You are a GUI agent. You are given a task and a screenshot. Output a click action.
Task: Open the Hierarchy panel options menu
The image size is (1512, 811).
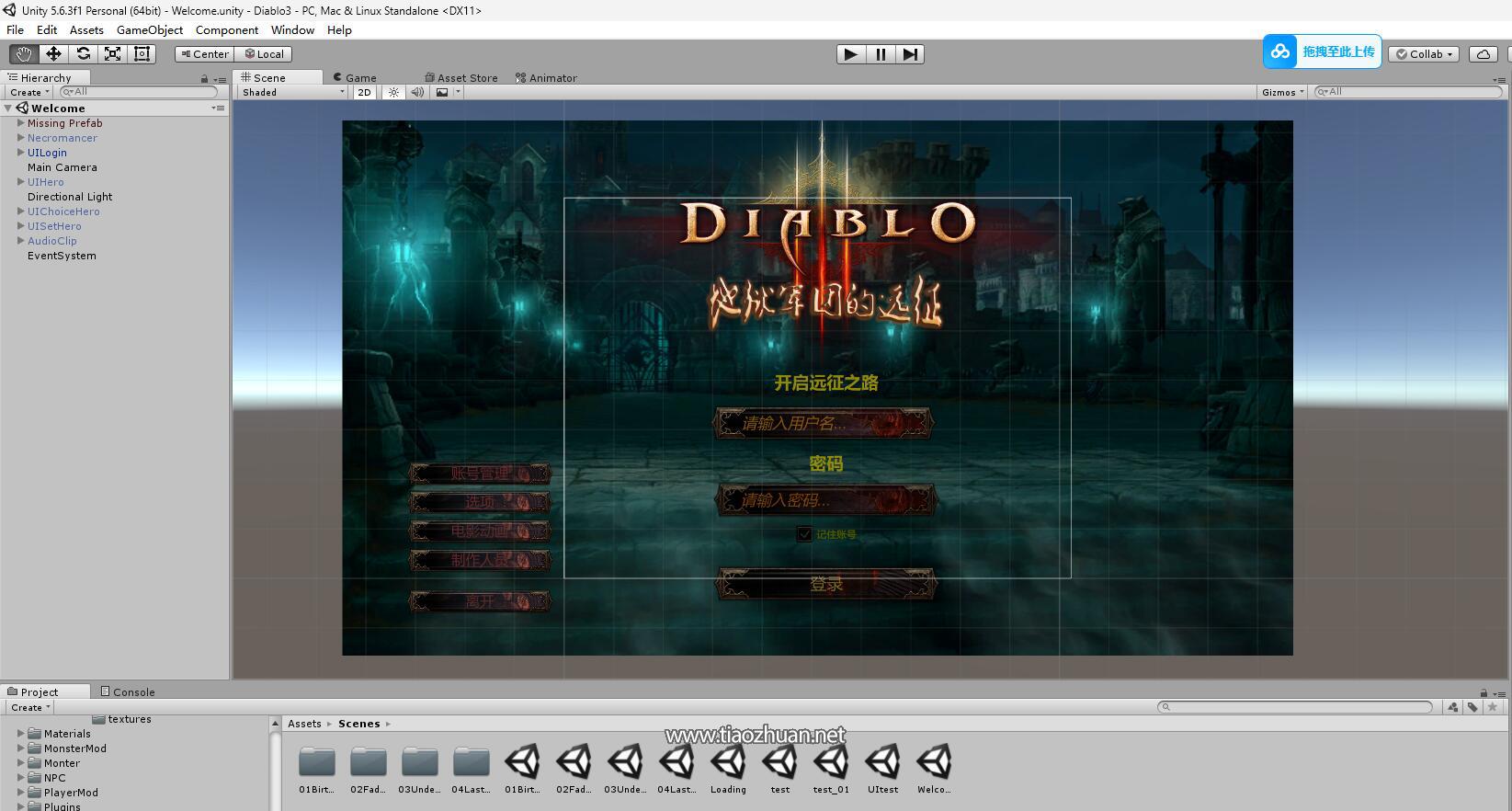pyautogui.click(x=218, y=79)
